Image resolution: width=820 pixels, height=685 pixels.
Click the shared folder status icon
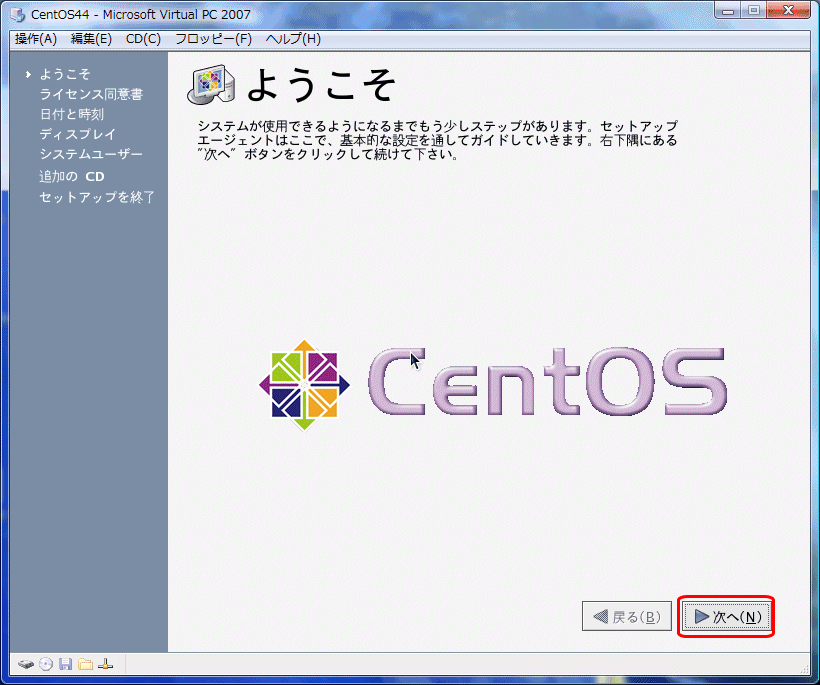[x=85, y=664]
